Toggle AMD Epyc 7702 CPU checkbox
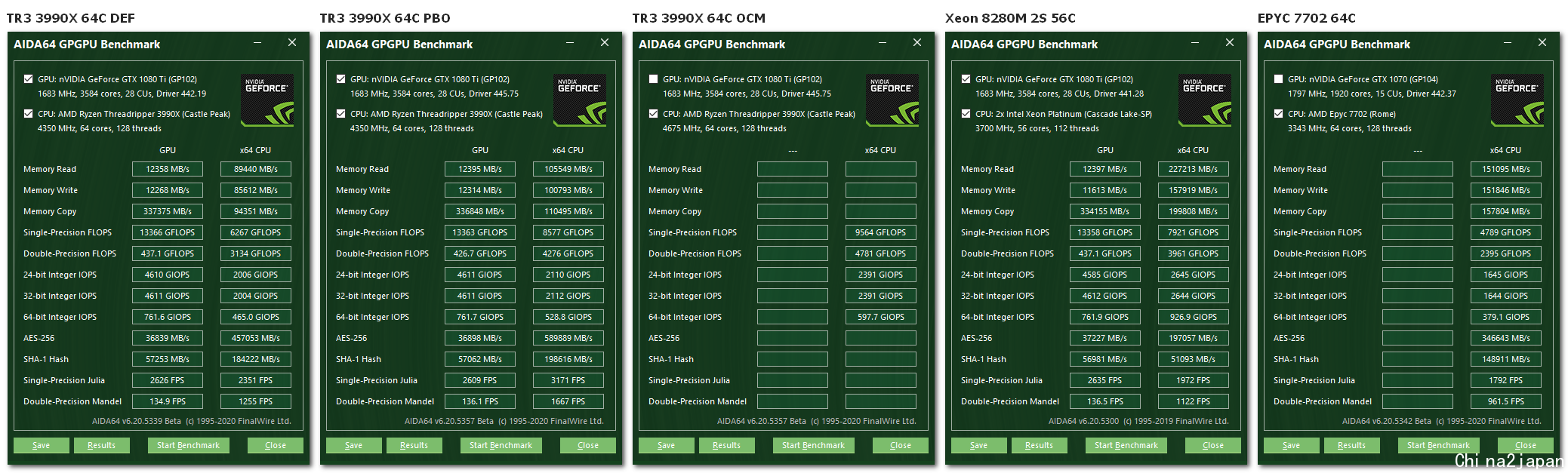The width and height of the screenshot is (1568, 473). pyautogui.click(x=1279, y=114)
